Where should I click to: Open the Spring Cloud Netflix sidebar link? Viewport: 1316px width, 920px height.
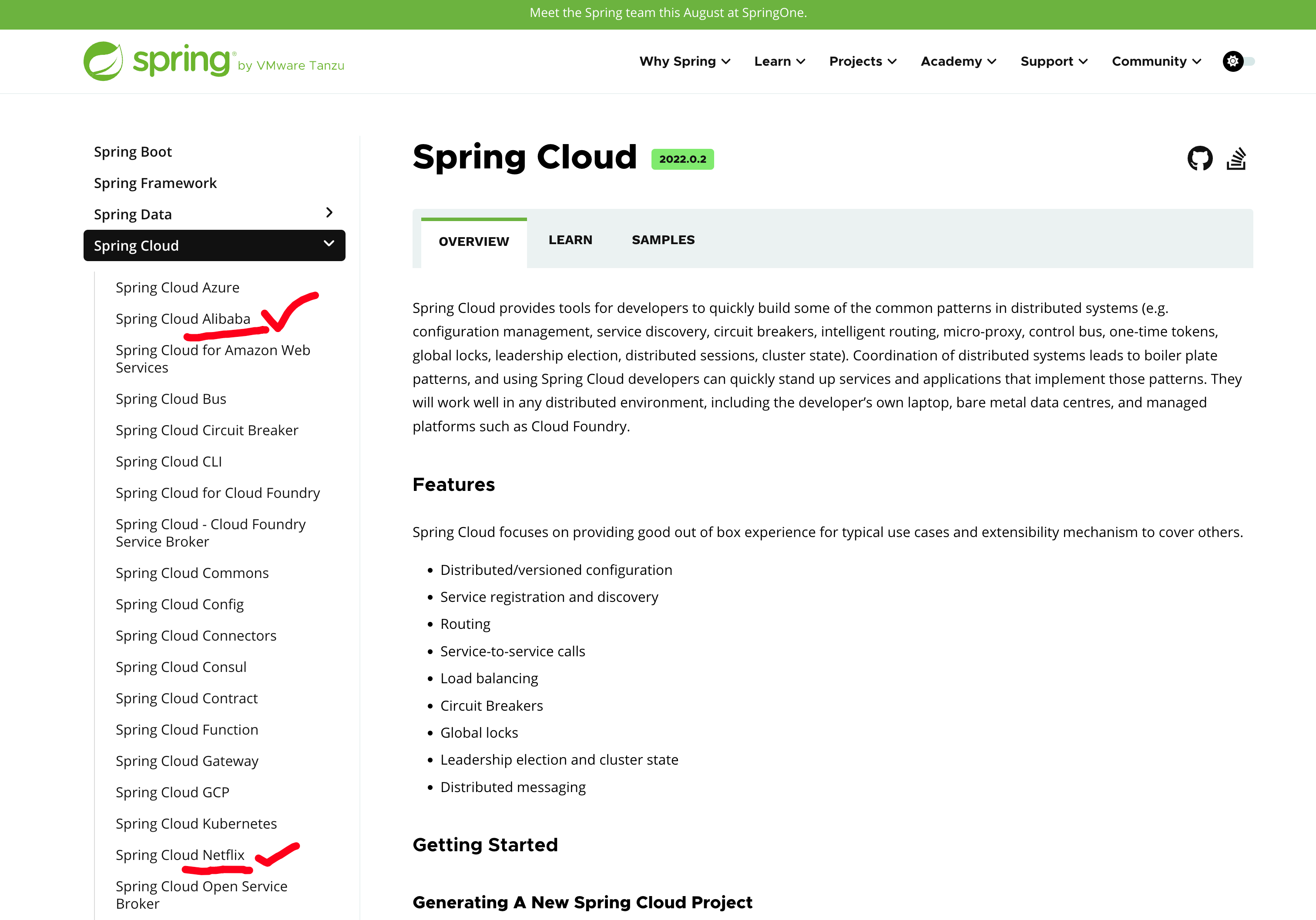tap(180, 855)
